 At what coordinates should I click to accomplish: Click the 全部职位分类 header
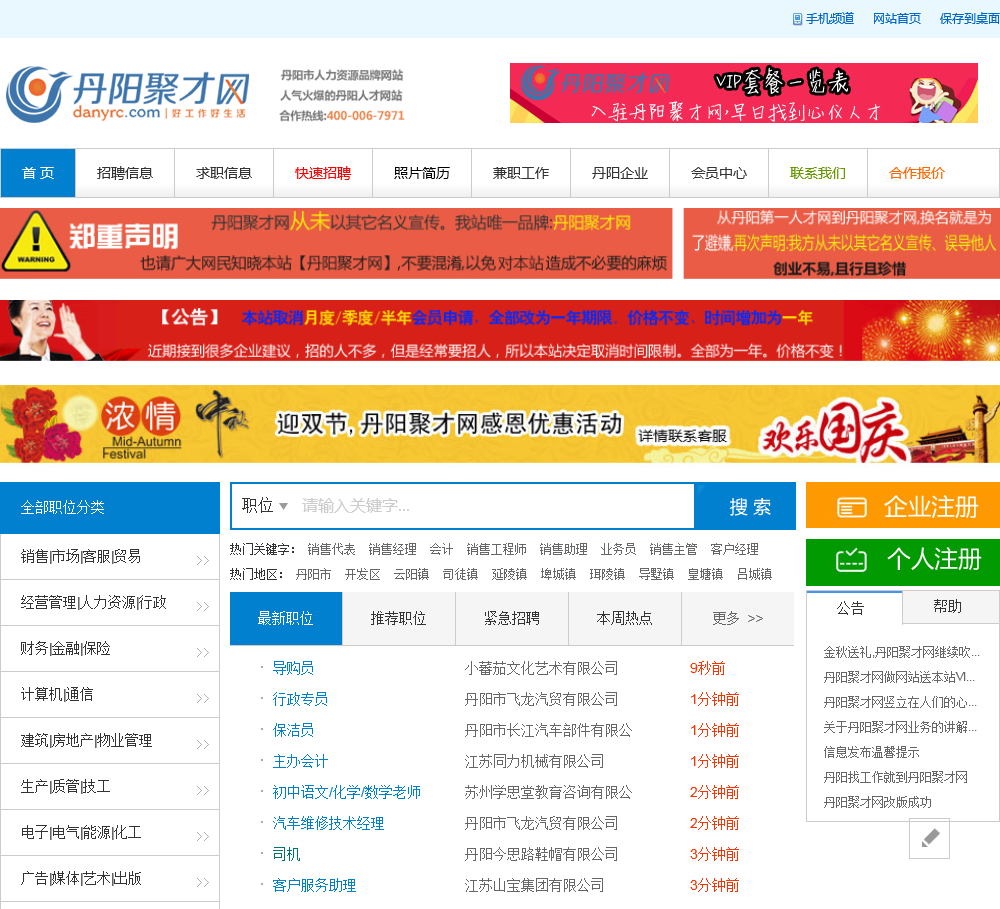point(110,508)
